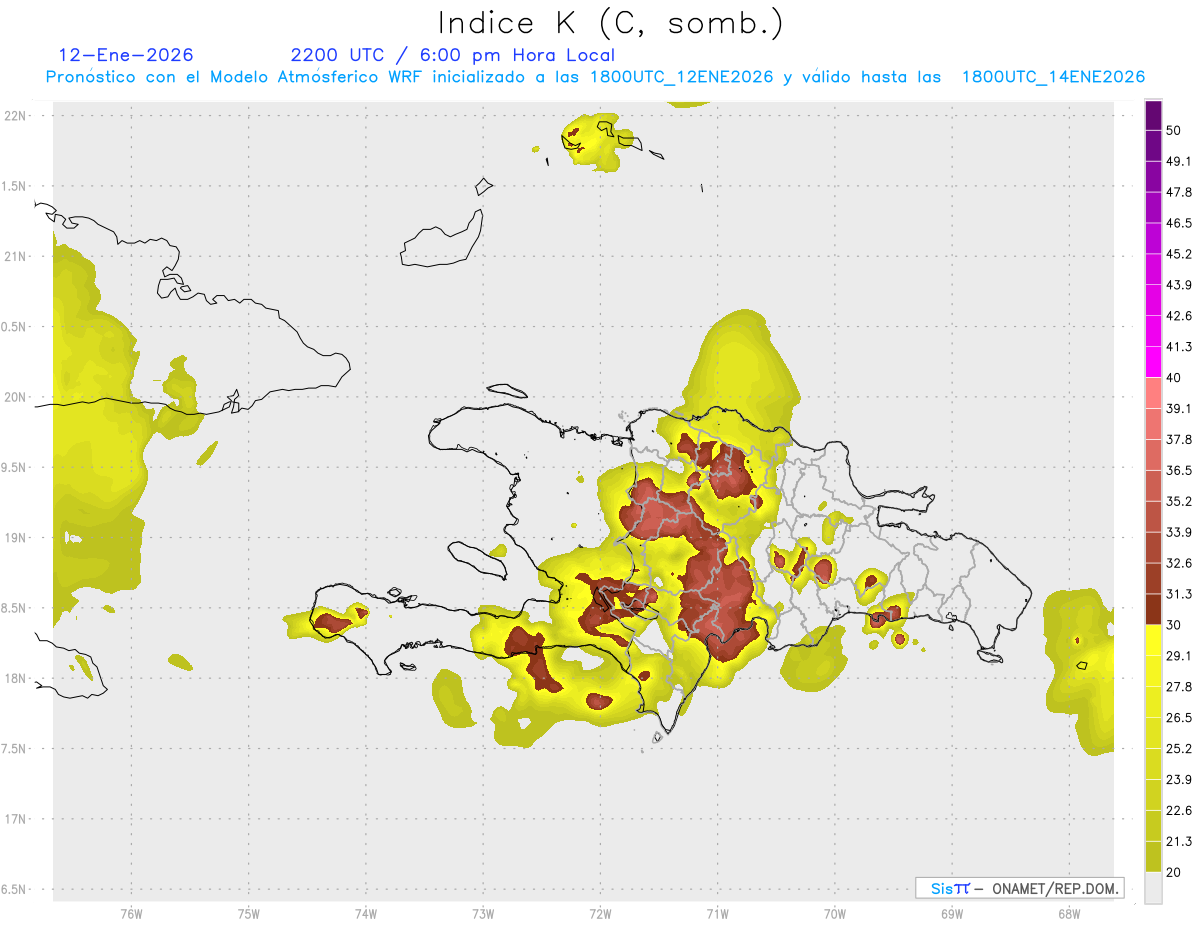This screenshot has width=1200, height=927.
Task: Click the legend value "37.8"
Action: tap(1179, 440)
